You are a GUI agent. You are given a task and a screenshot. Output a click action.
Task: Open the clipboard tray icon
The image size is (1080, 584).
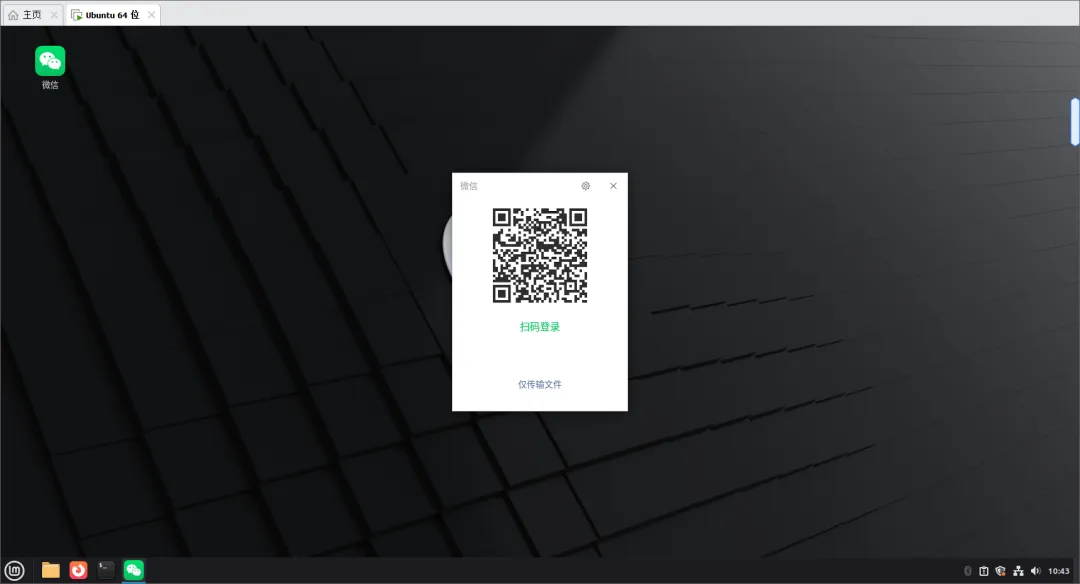984,571
